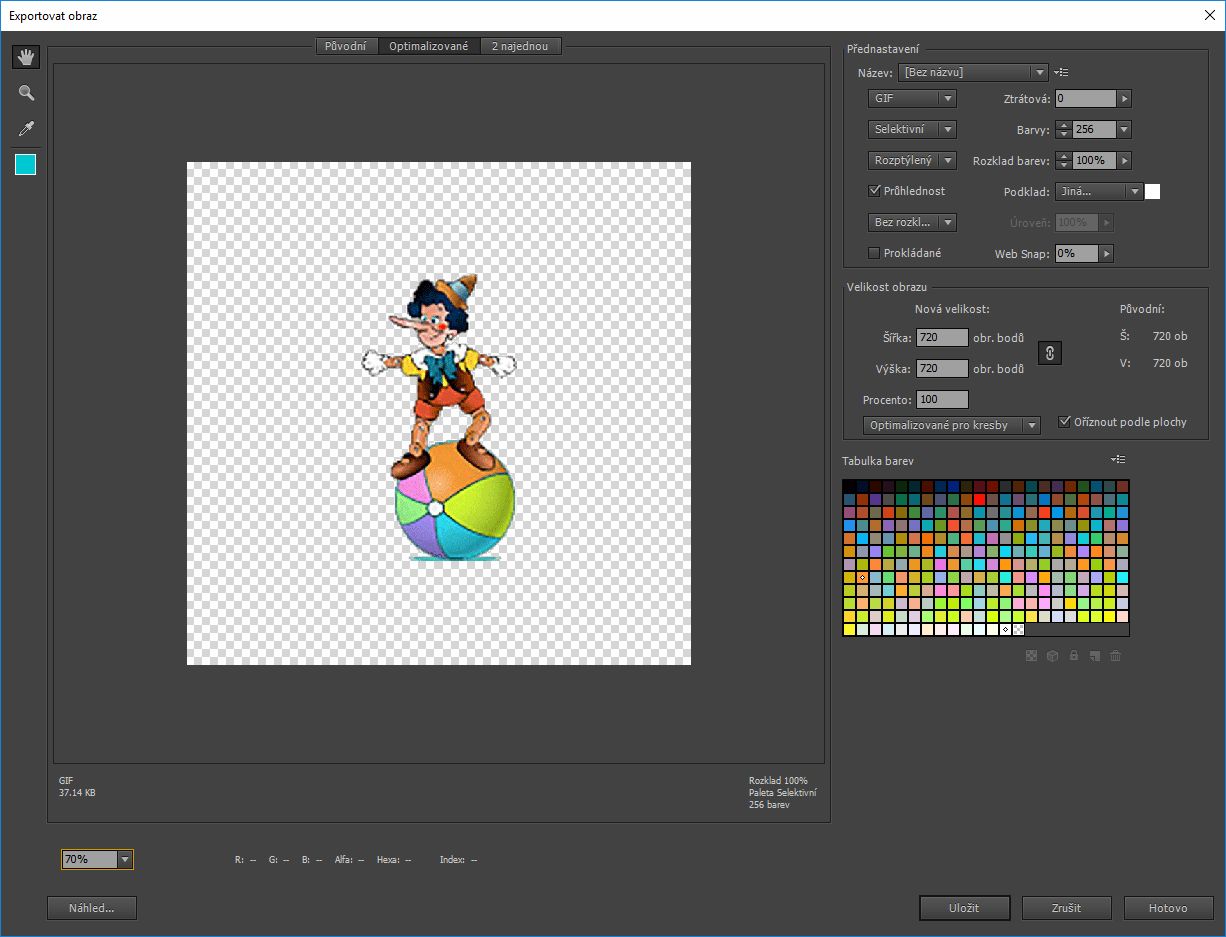Click the Zrušit button
This screenshot has height=937, width=1226.
(x=1066, y=908)
